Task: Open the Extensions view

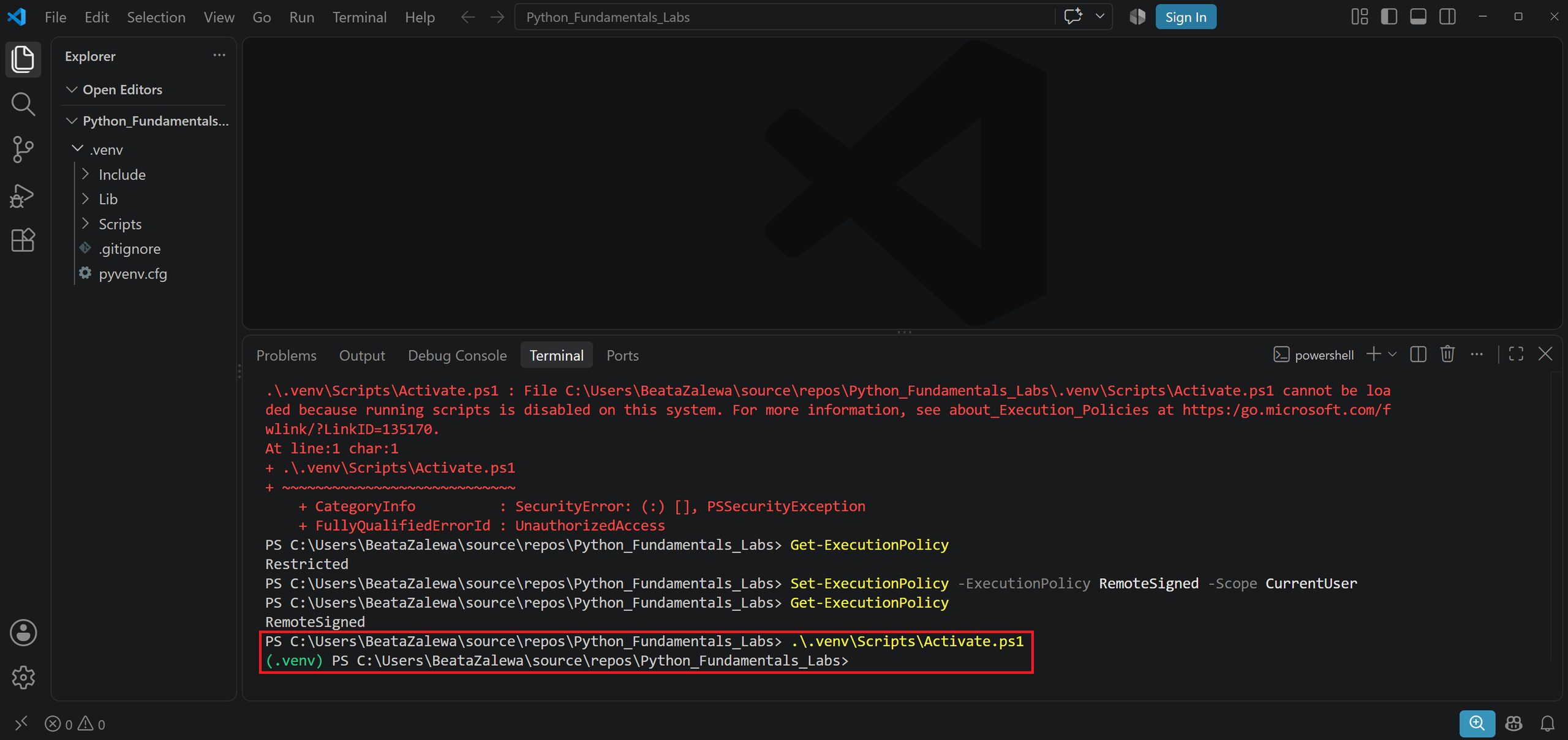Action: 23,240
